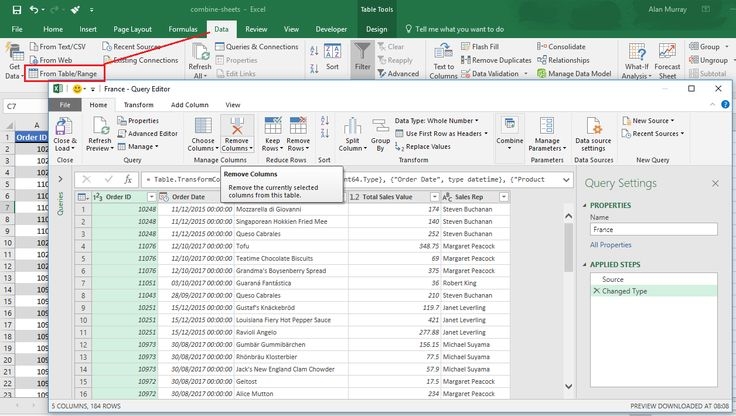Click the Refresh Preview icon

point(99,127)
